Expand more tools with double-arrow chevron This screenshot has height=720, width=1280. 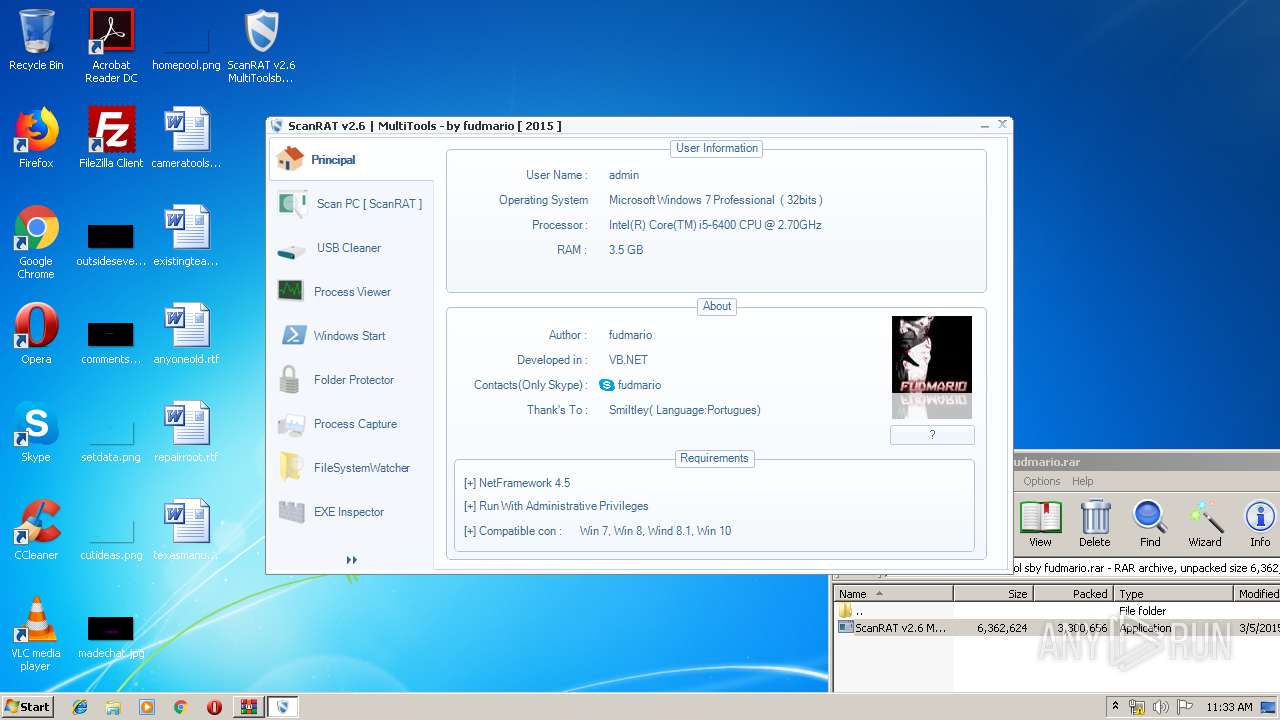coord(352,560)
